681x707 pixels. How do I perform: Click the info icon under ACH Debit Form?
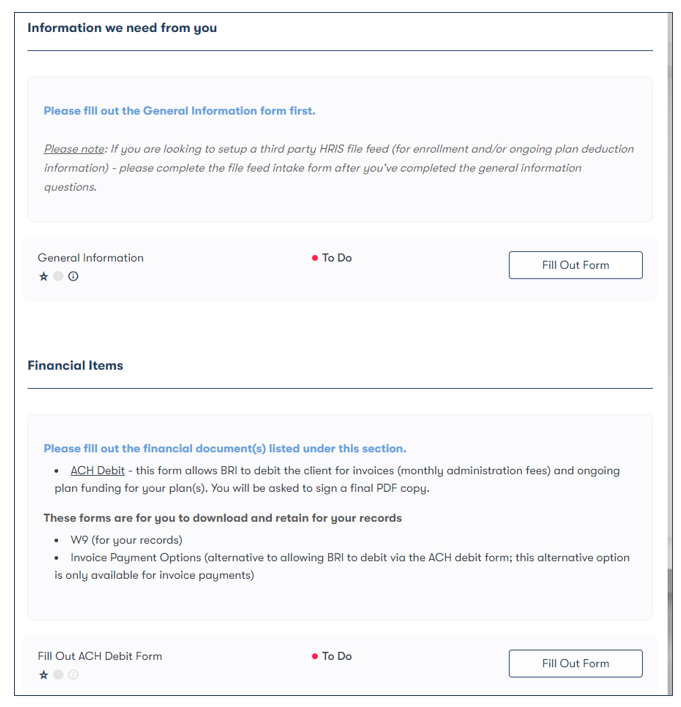click(x=73, y=675)
